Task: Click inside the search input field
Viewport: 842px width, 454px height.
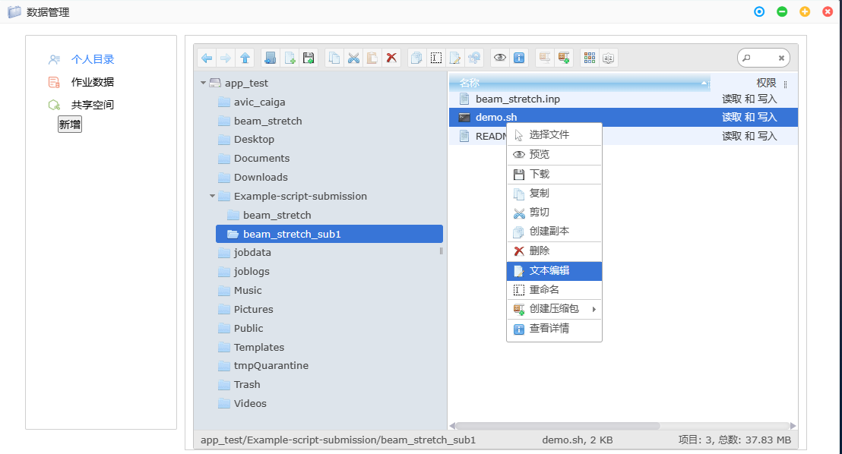Action: (x=764, y=58)
